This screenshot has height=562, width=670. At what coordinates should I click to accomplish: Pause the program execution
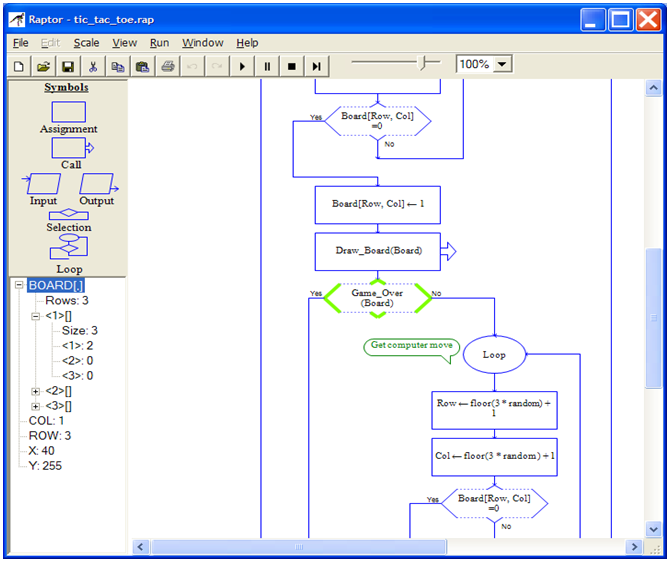(267, 66)
